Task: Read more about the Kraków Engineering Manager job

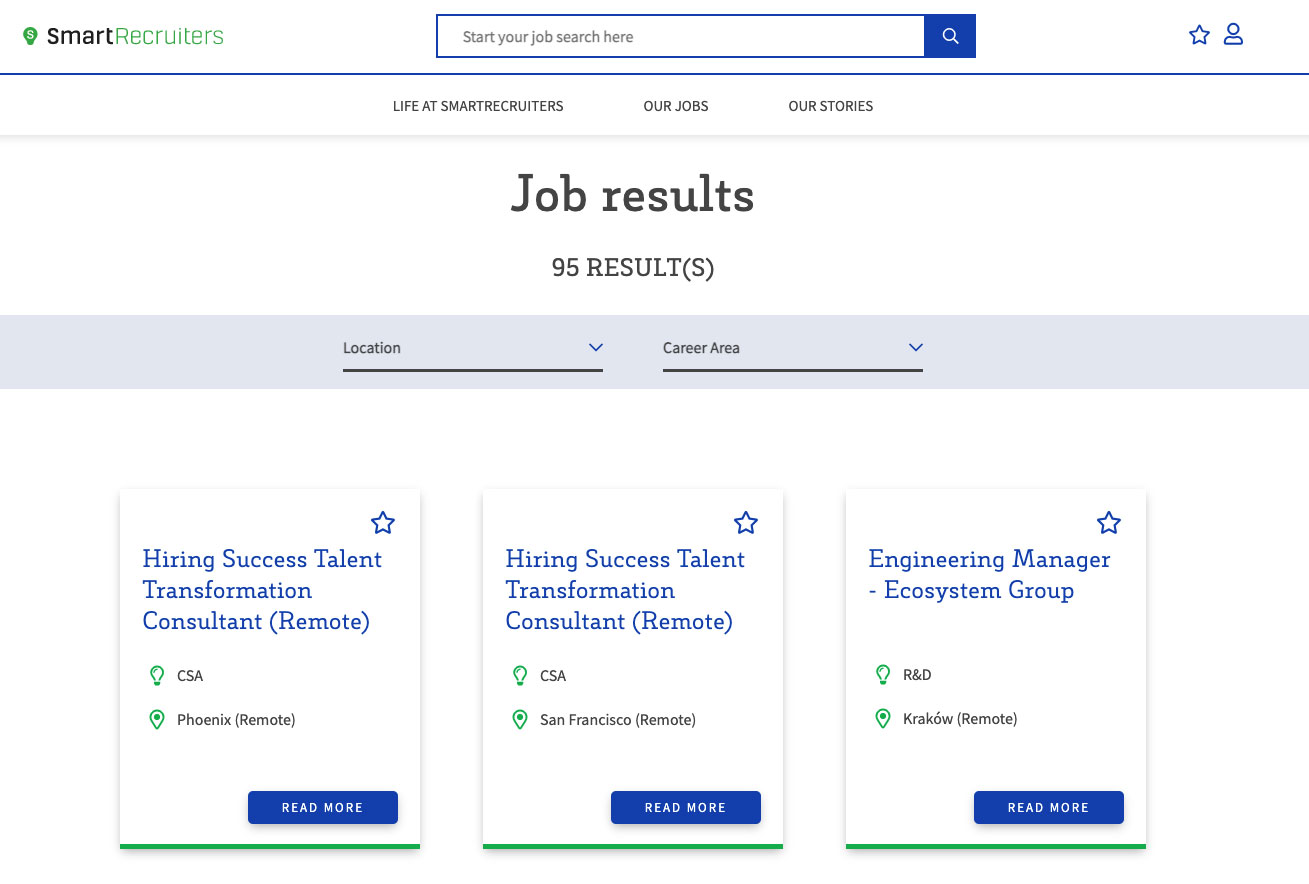Action: point(1048,807)
